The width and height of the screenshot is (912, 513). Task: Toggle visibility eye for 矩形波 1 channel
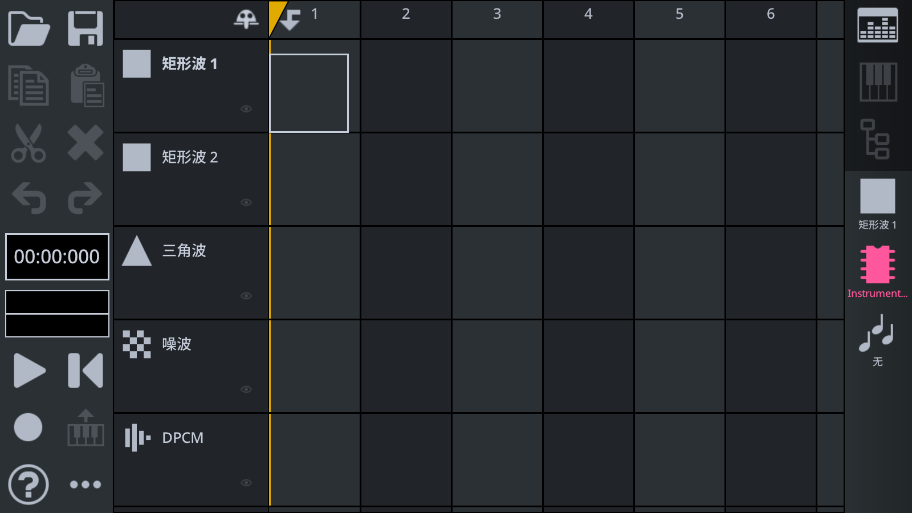click(246, 109)
